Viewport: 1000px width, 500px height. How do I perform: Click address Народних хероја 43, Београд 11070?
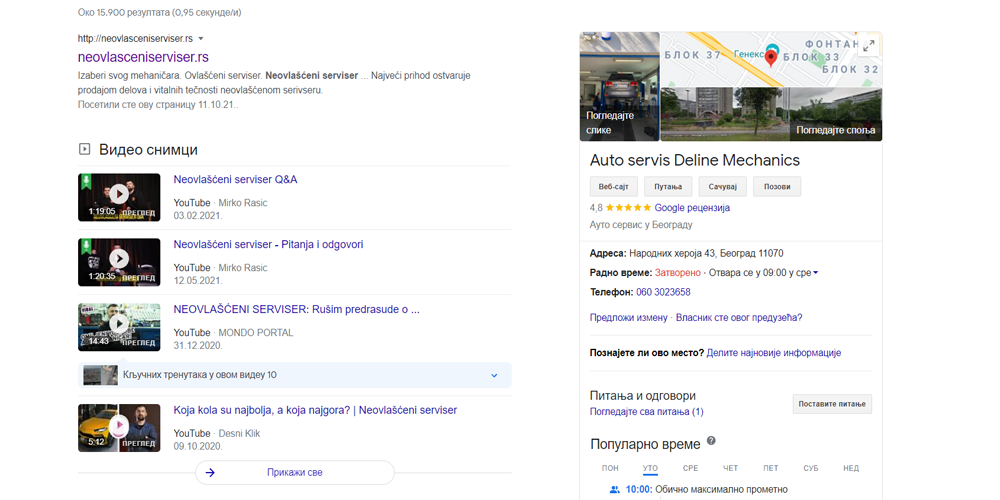pyautogui.click(x=707, y=253)
